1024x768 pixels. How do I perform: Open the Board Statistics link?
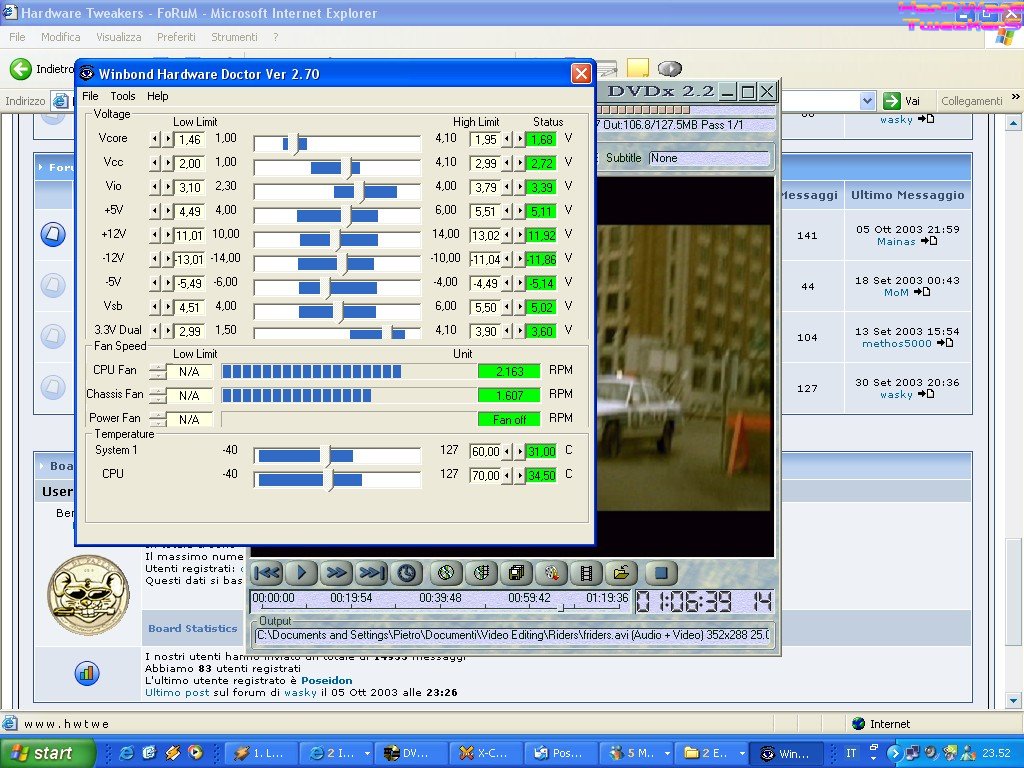tap(193, 628)
